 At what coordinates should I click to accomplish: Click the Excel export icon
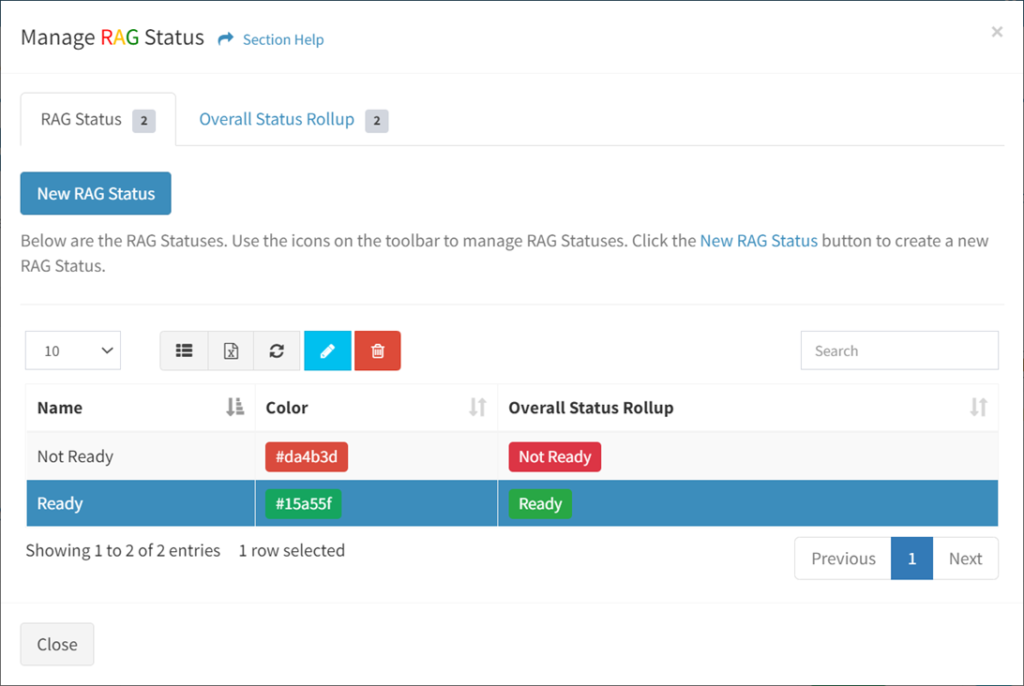tap(230, 350)
